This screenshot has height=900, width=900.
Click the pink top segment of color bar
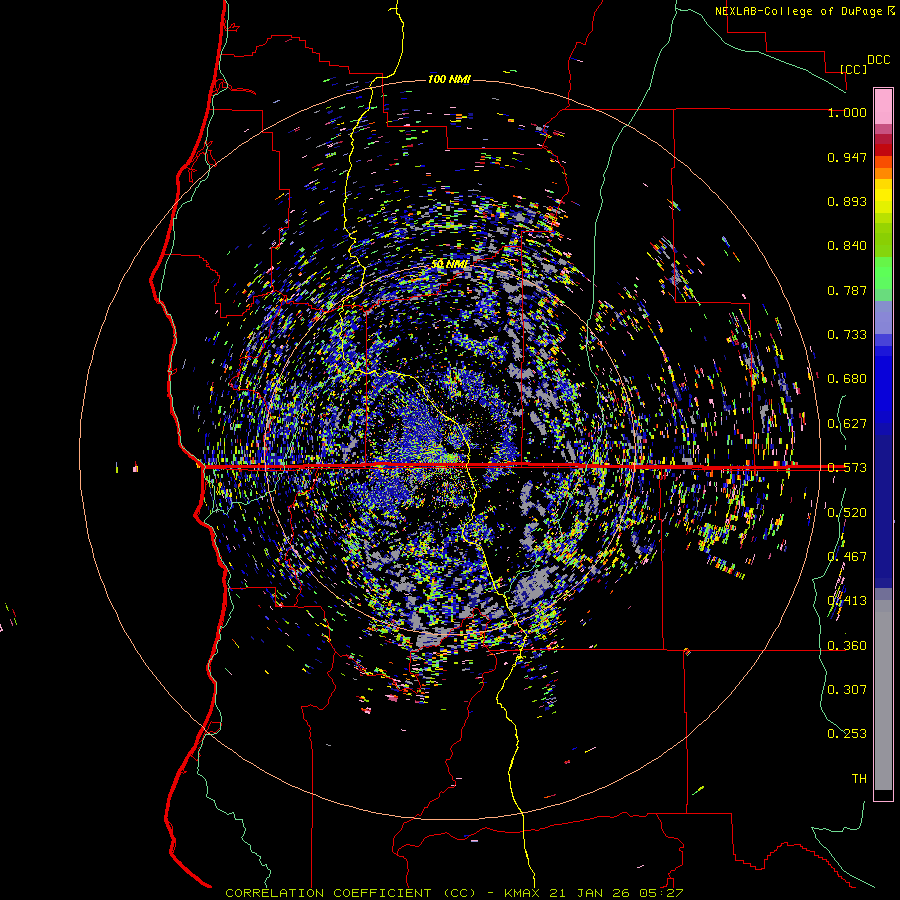[x=883, y=106]
